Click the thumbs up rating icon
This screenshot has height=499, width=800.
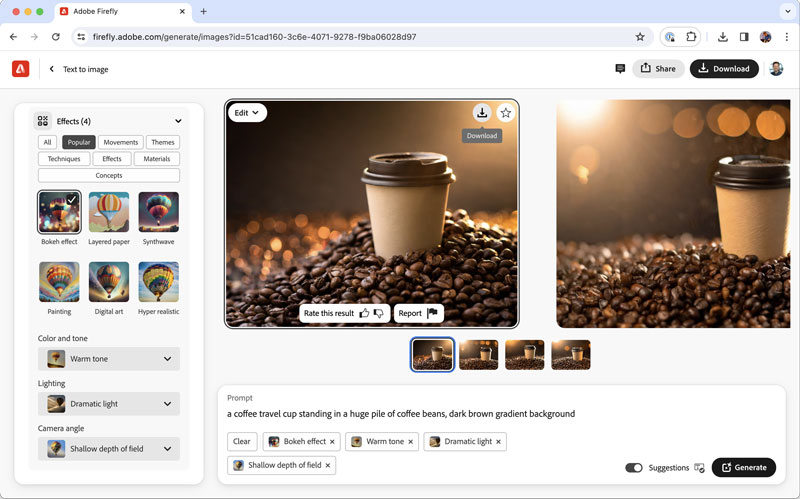tap(364, 313)
